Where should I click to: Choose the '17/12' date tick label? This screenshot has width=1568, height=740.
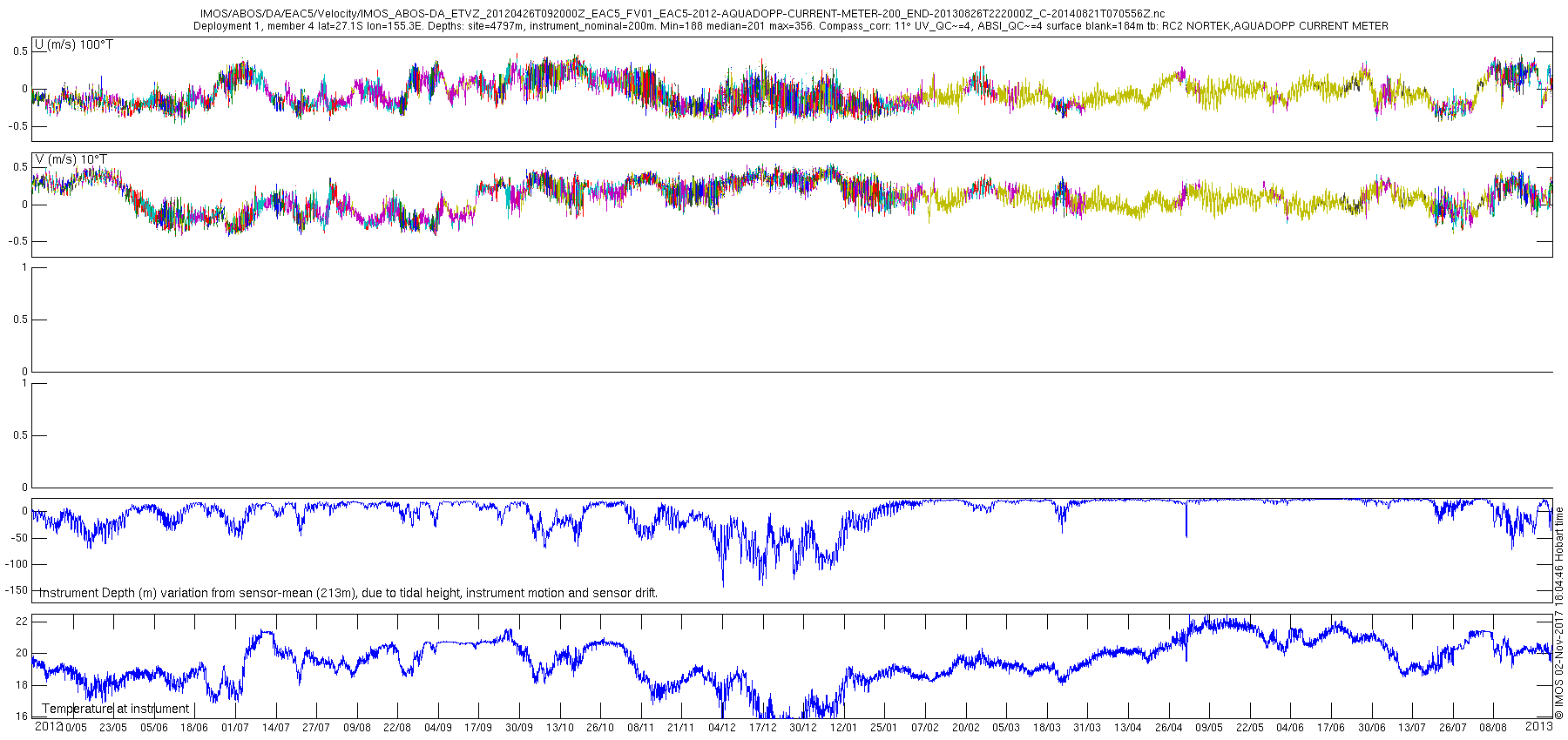click(x=763, y=728)
